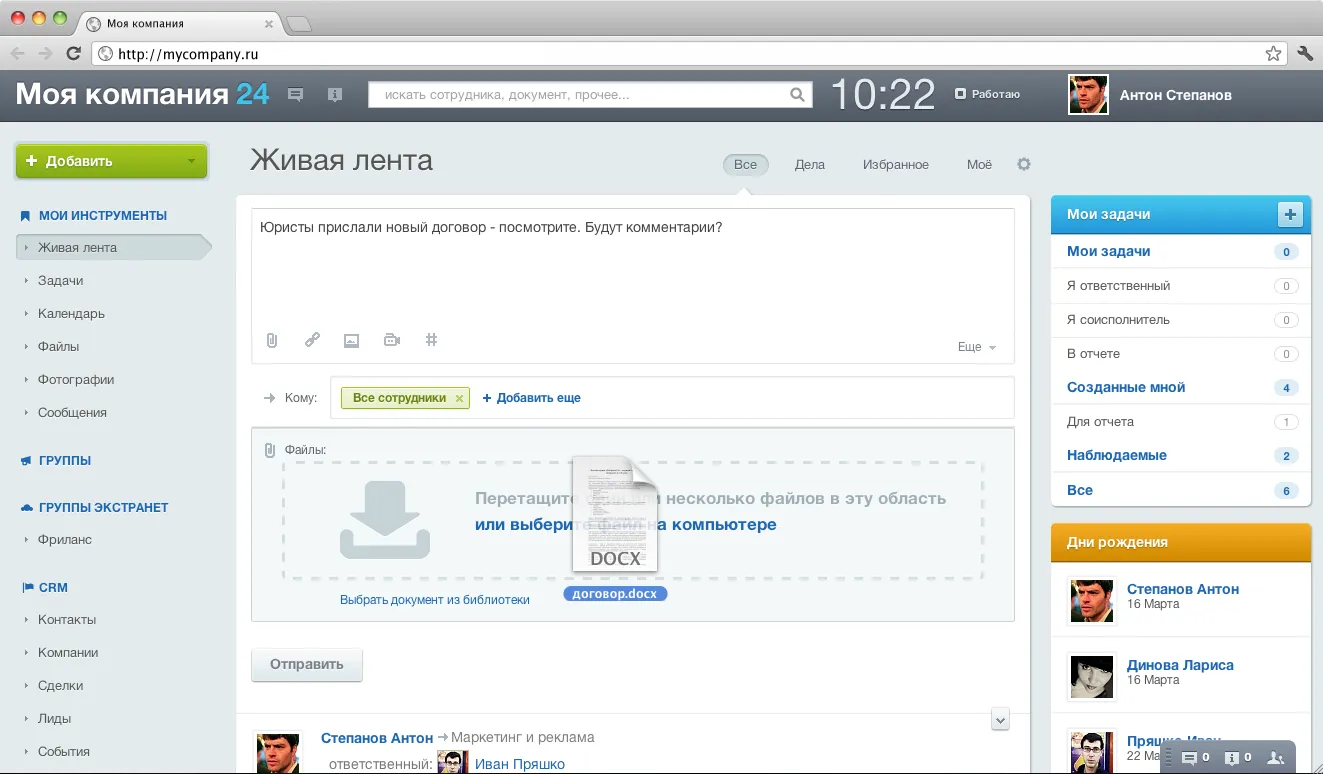Click the plus icon in Мои задачи header
1323x774 pixels.
point(1289,214)
